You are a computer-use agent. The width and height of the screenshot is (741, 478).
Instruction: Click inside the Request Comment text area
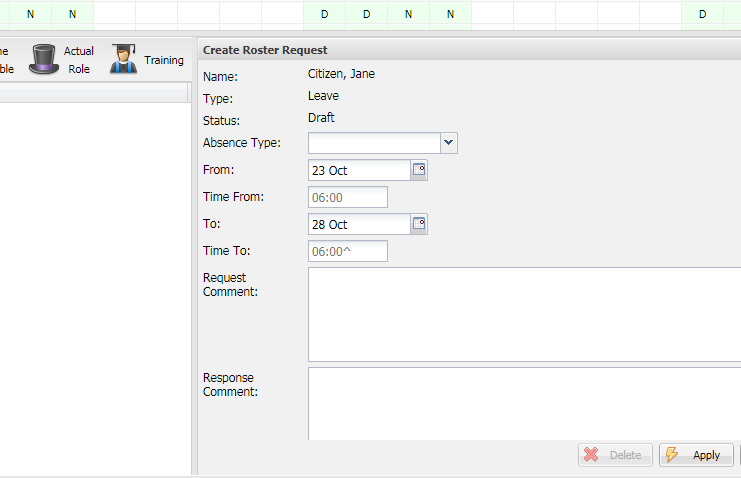pos(525,314)
